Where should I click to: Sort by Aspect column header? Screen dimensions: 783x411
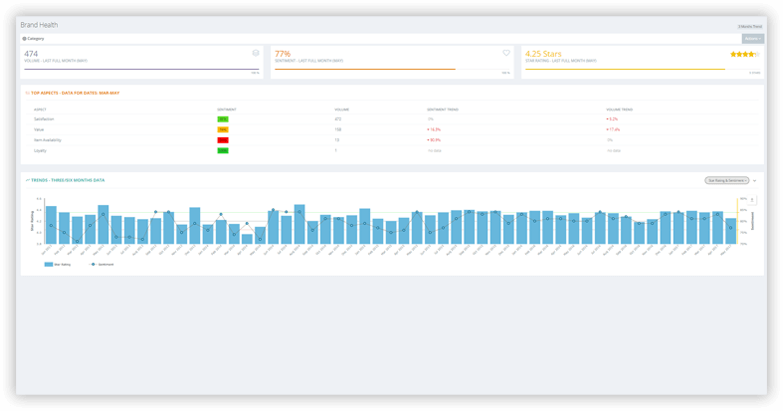(x=40, y=109)
